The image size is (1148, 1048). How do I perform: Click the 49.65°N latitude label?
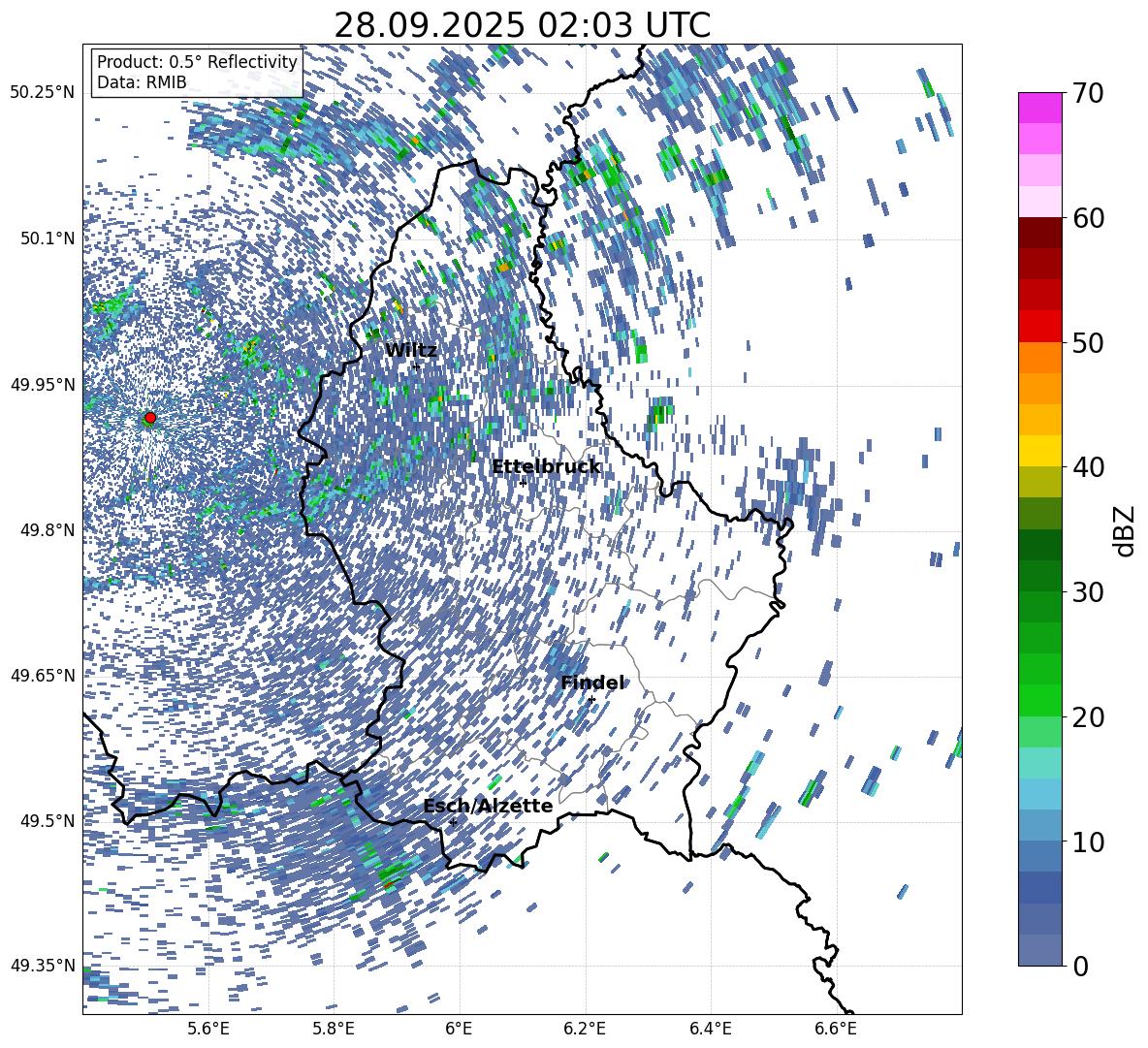click(x=43, y=675)
